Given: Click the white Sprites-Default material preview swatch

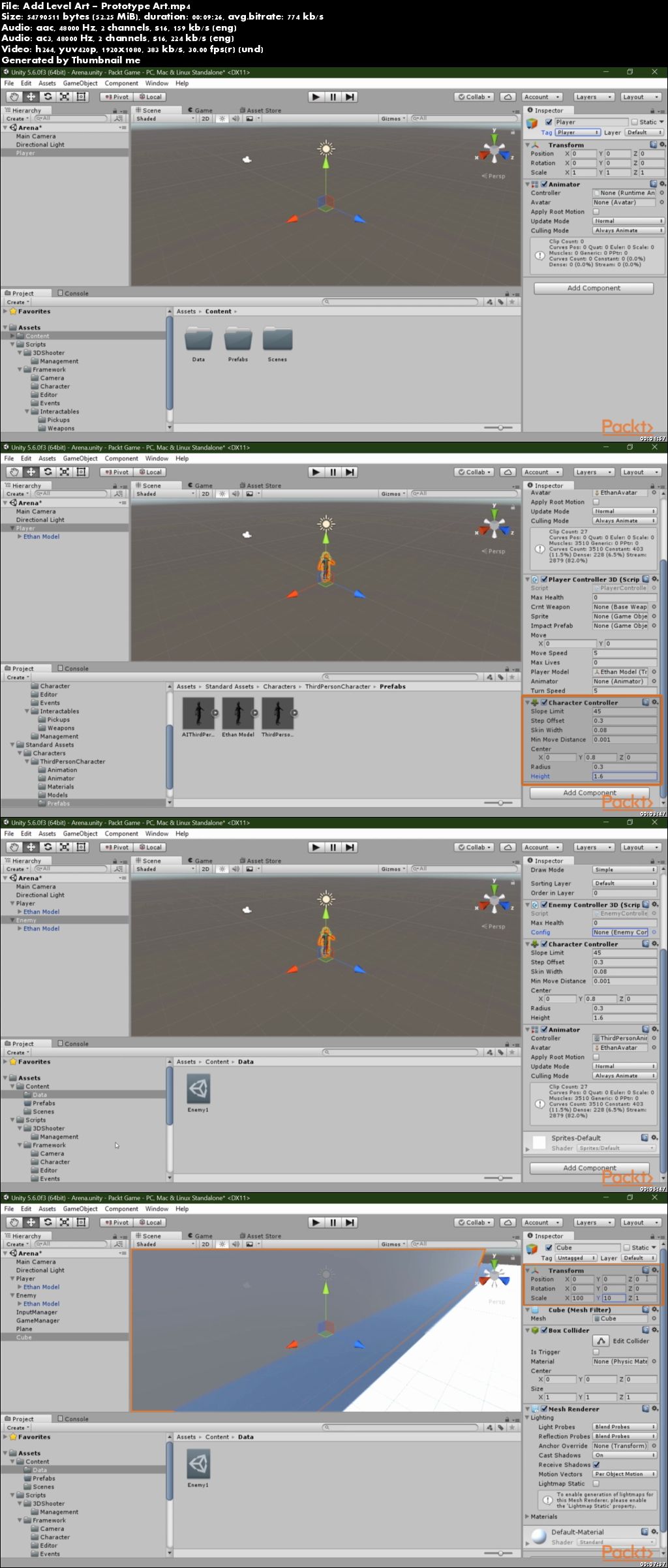Looking at the screenshot, I should 539,1142.
